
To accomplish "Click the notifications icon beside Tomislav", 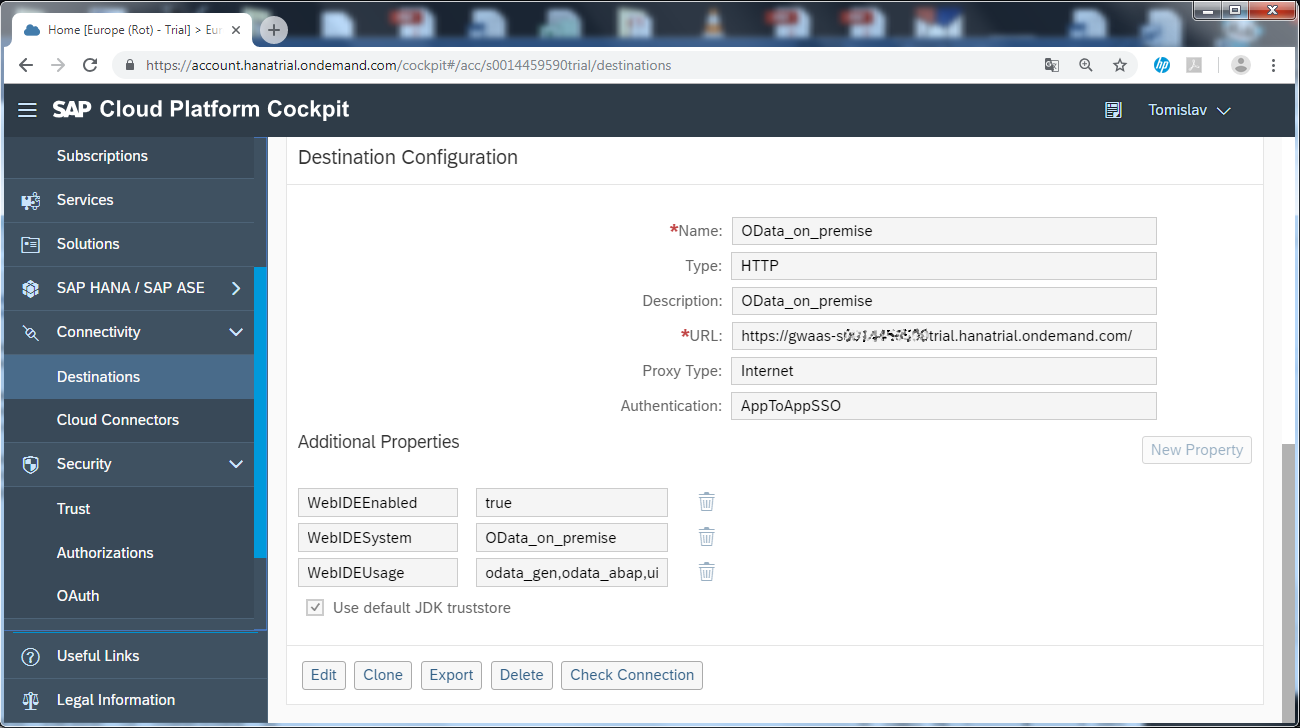I will coord(1113,110).
